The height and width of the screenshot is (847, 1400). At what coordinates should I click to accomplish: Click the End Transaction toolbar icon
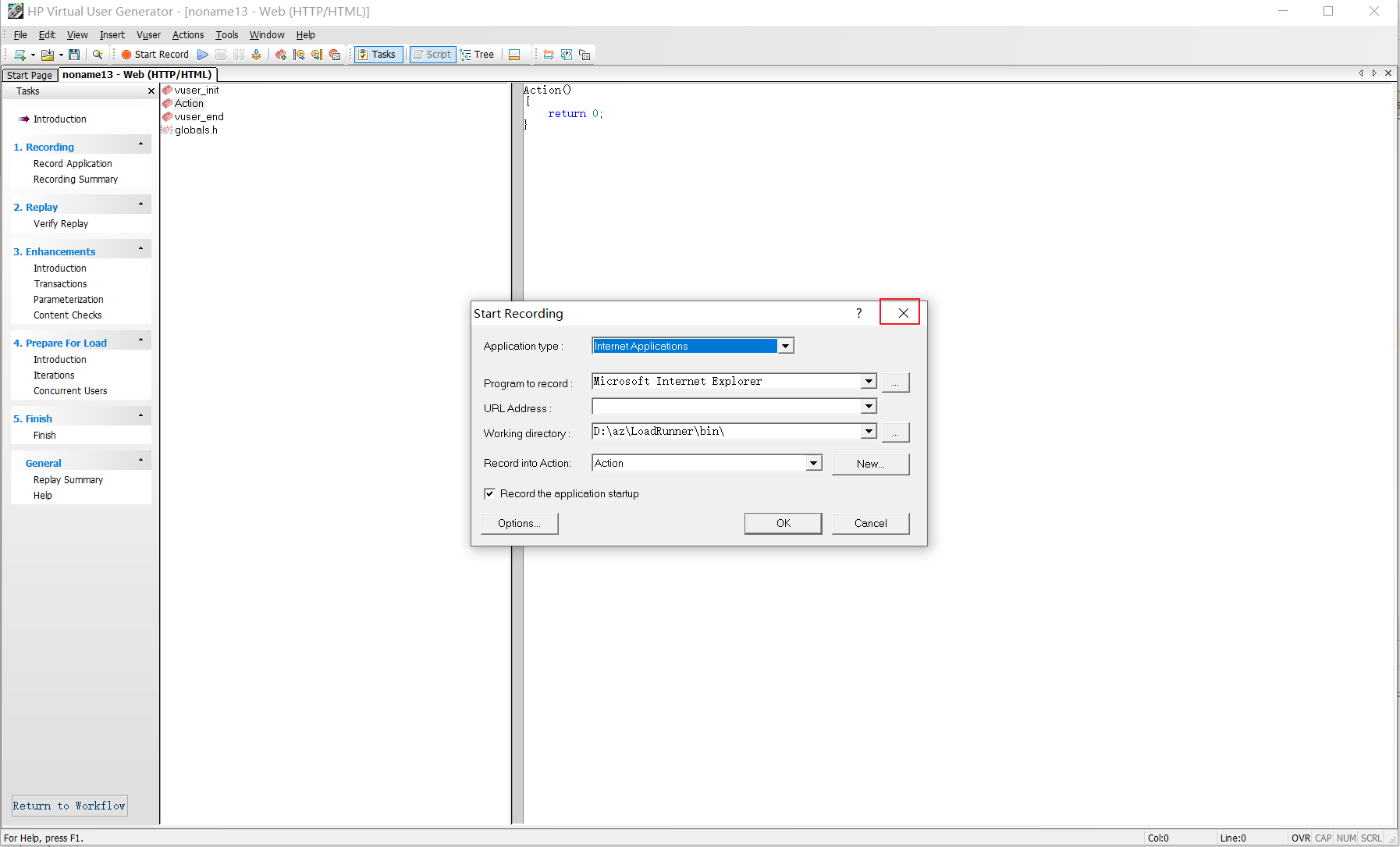[x=317, y=55]
